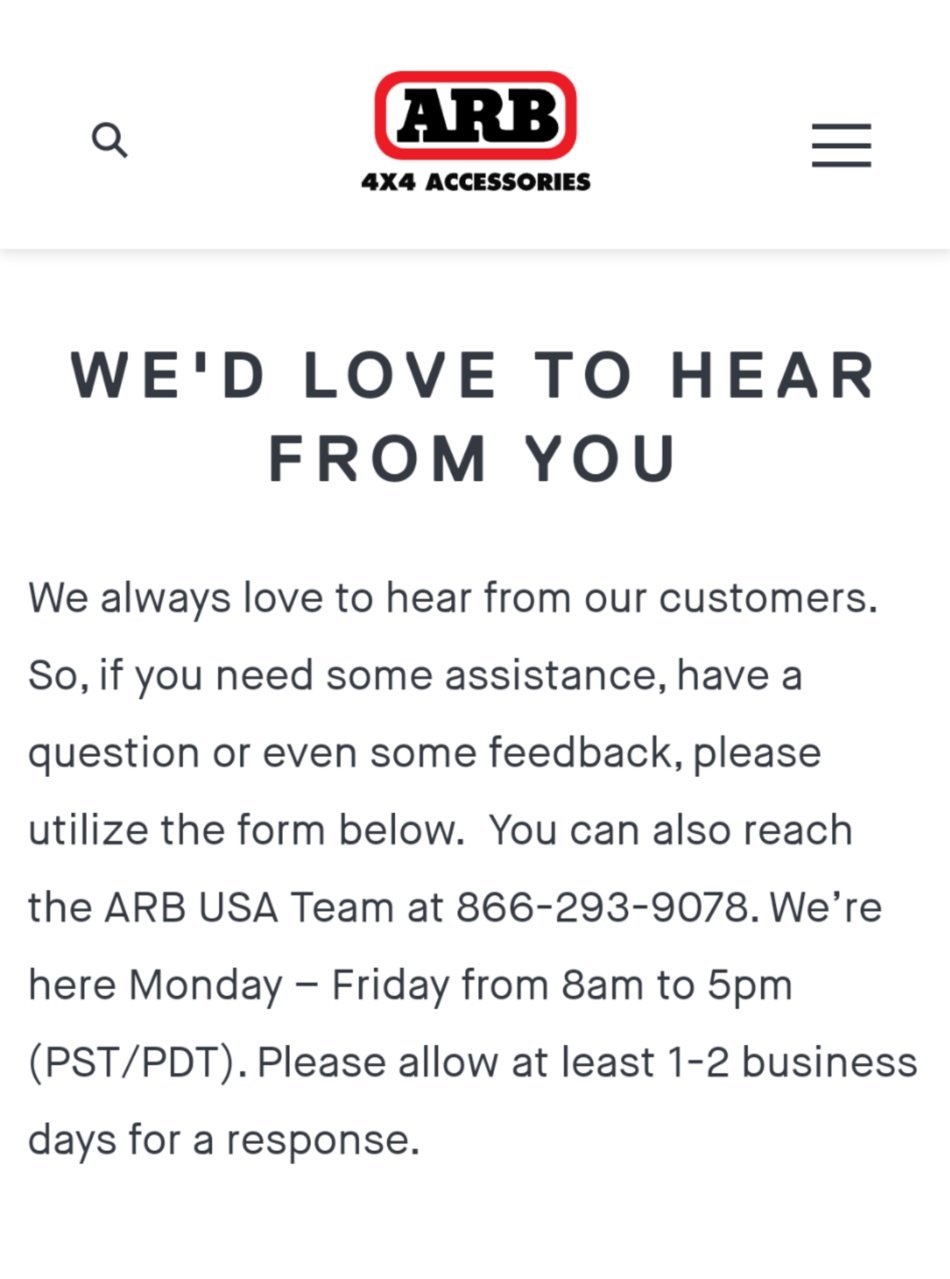This screenshot has width=950, height=1279.
Task: Open the search magnifier icon
Action: pos(110,140)
